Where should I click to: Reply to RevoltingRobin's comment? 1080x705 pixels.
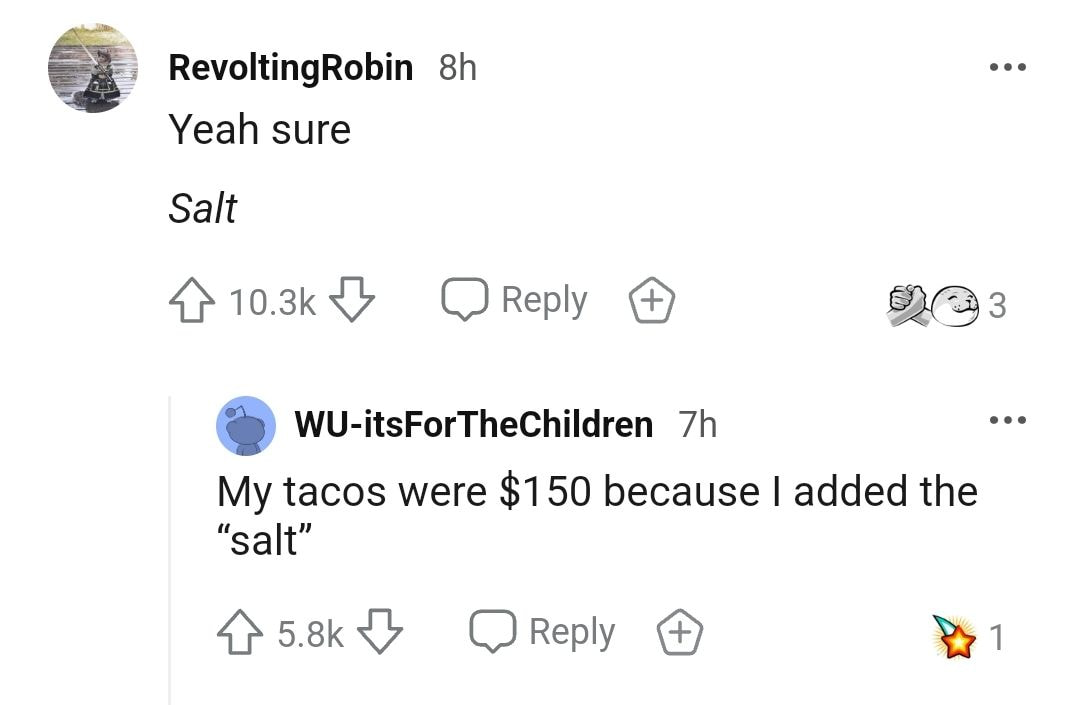click(x=515, y=300)
